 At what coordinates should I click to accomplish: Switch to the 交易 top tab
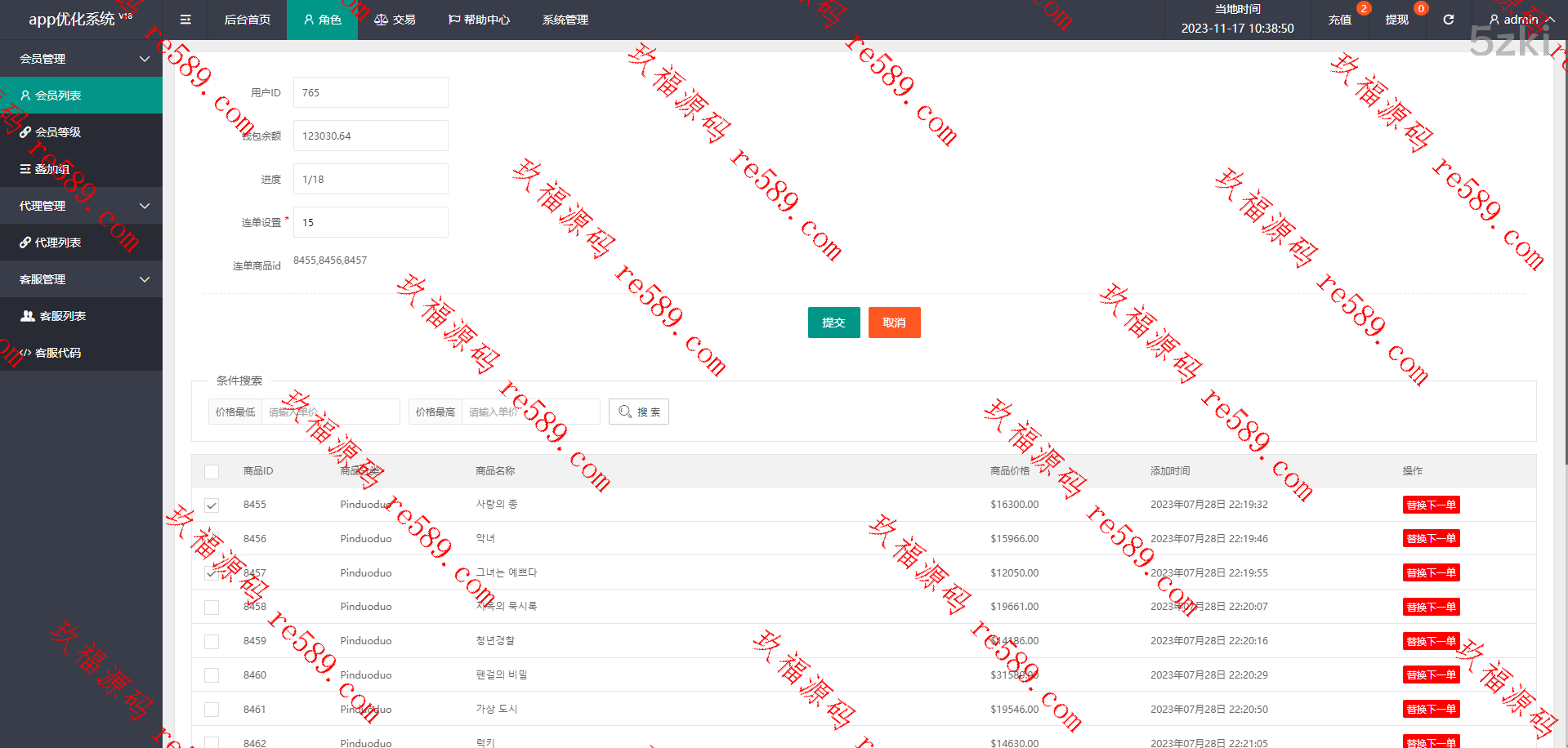[395, 20]
